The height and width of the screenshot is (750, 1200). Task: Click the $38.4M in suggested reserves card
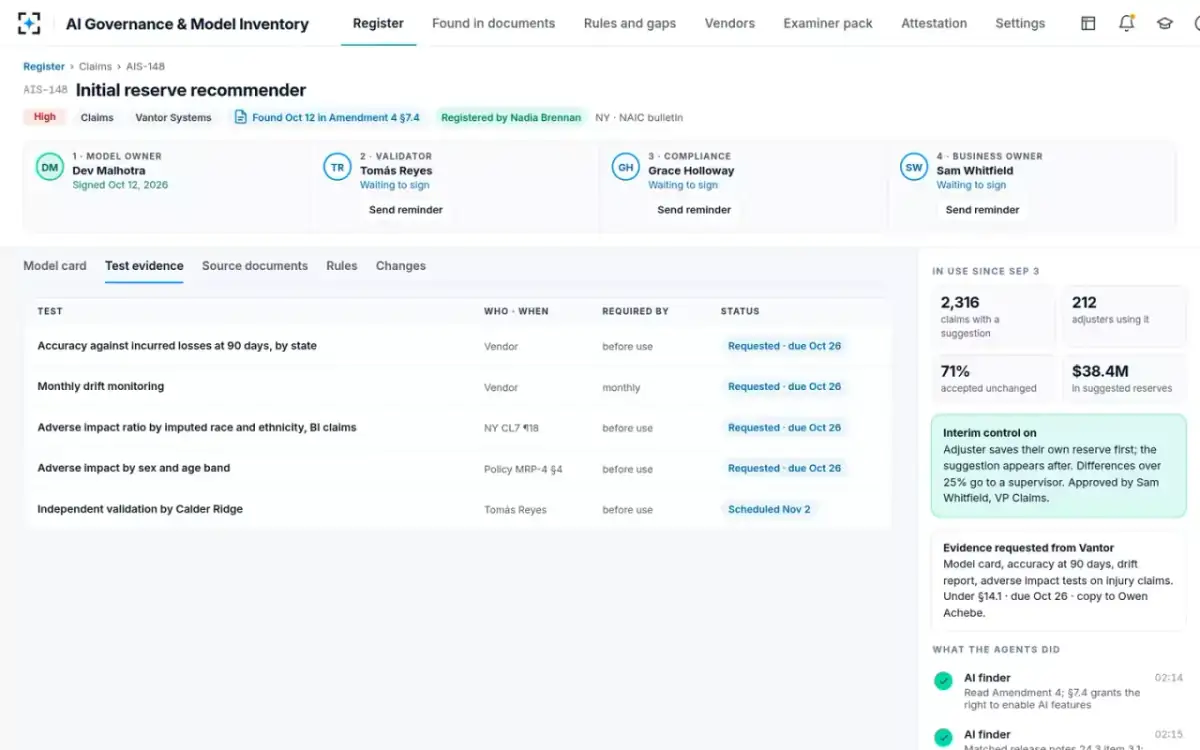click(1124, 379)
